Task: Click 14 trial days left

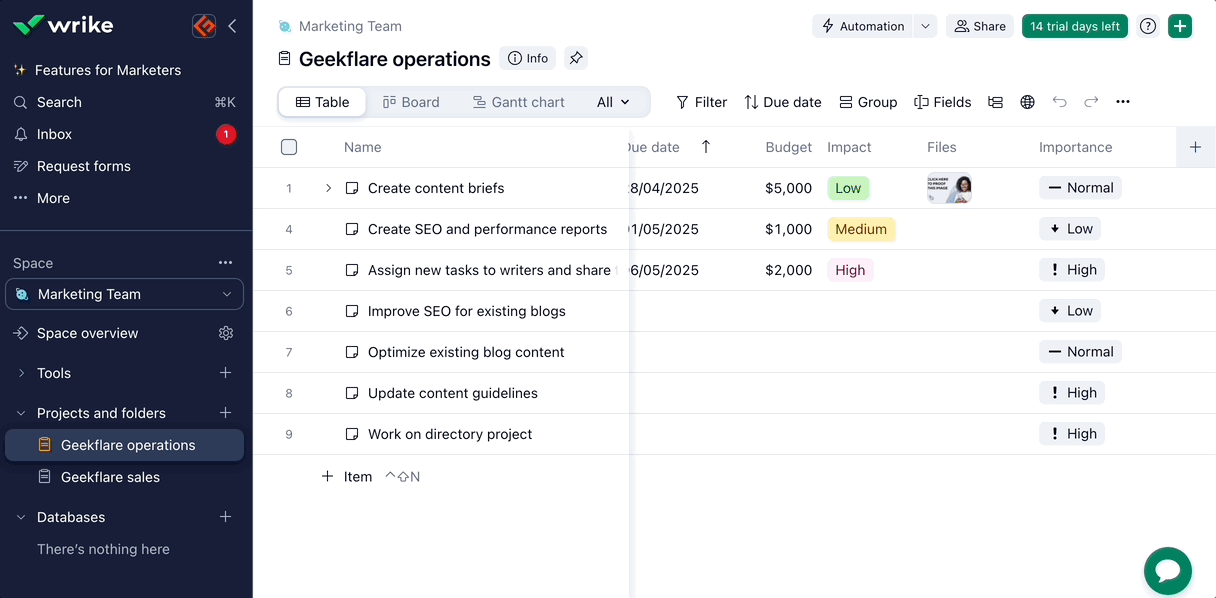Action: point(1075,26)
